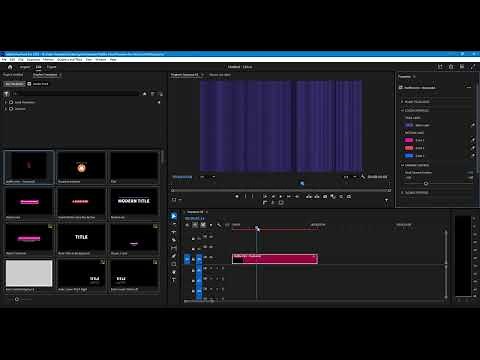
Task: Toggle Snap in the timeline
Action: 195,225
